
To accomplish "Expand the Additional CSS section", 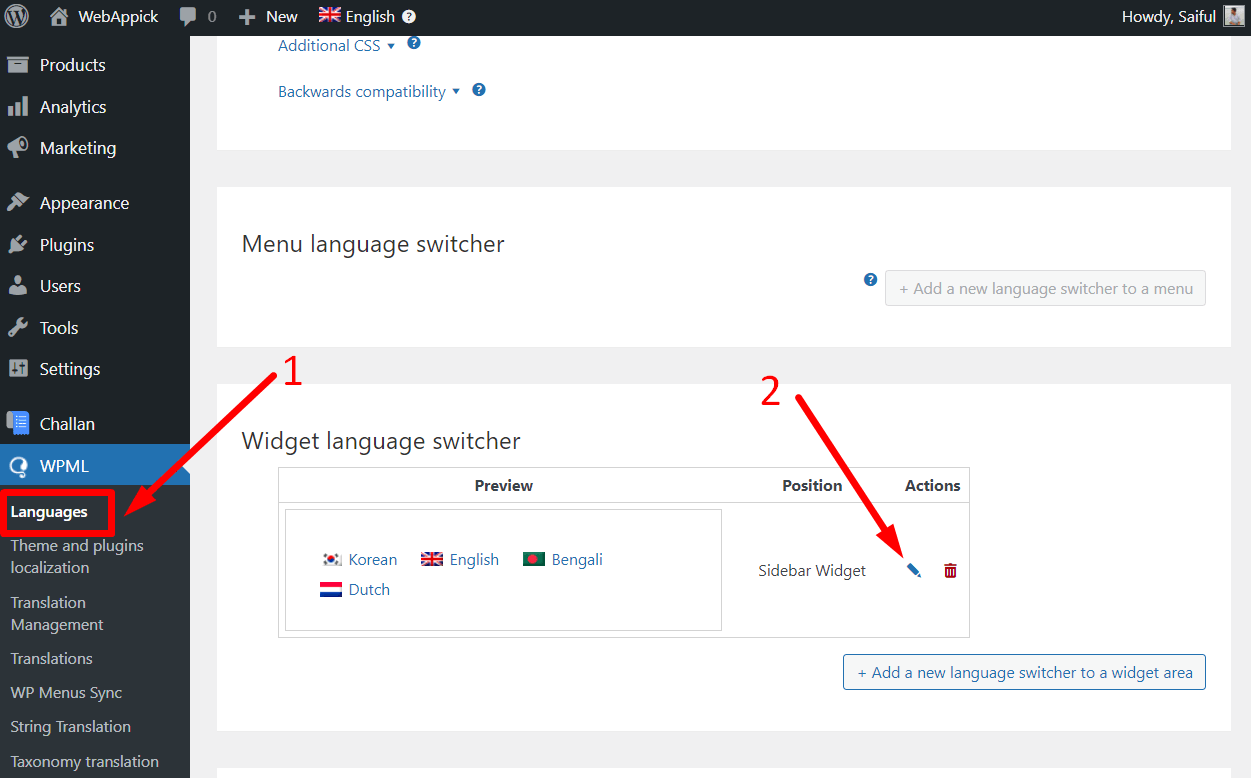I will point(337,45).
